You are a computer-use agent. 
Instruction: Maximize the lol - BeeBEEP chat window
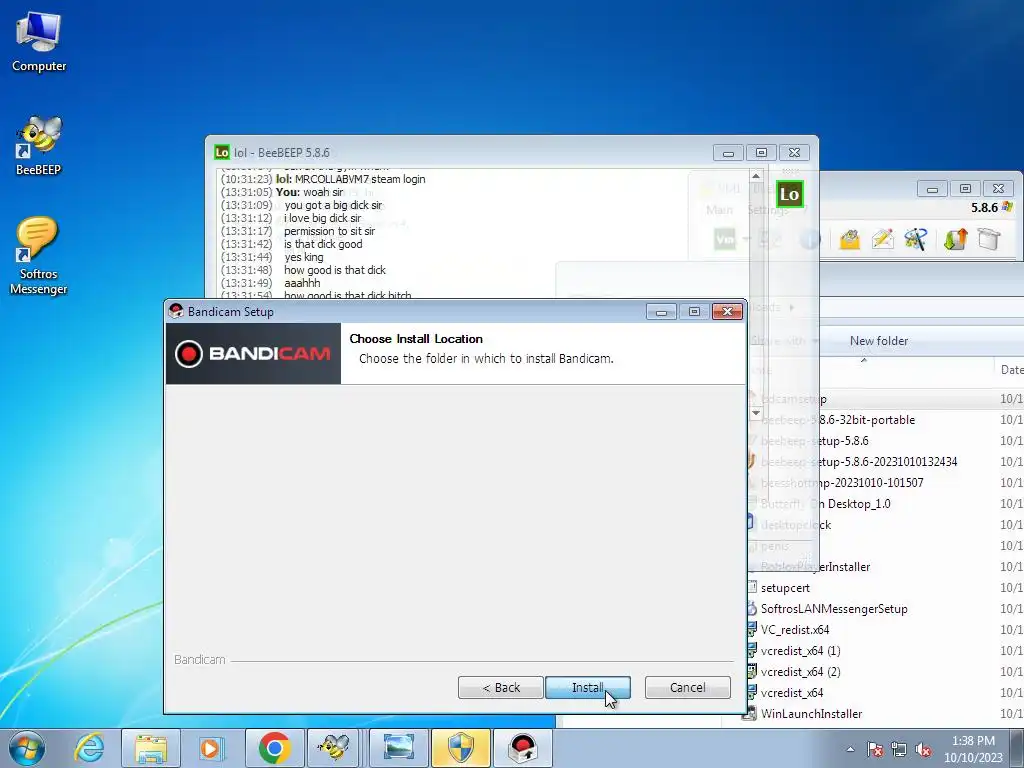coord(761,153)
